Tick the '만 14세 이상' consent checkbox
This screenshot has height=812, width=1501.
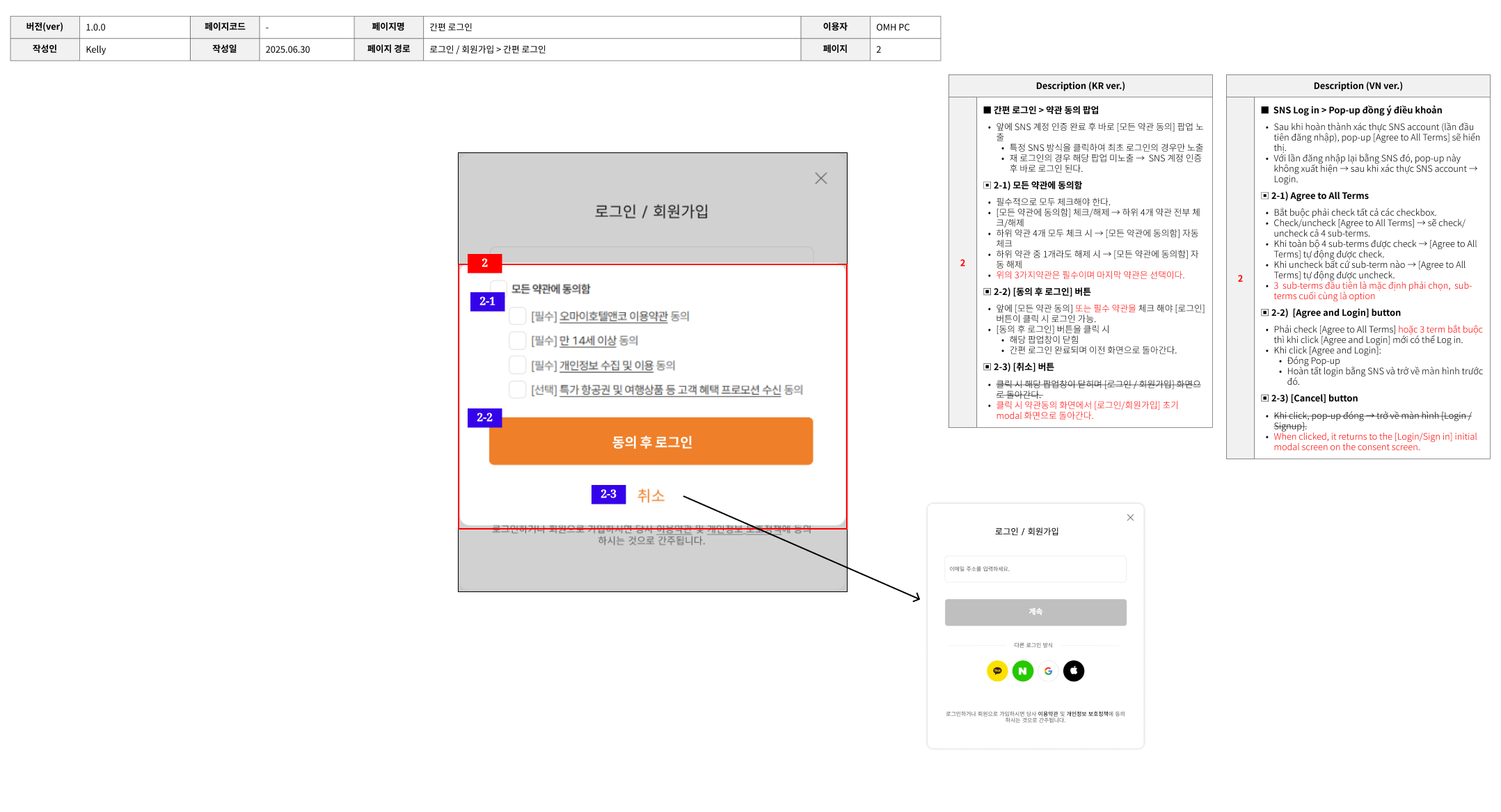(517, 340)
